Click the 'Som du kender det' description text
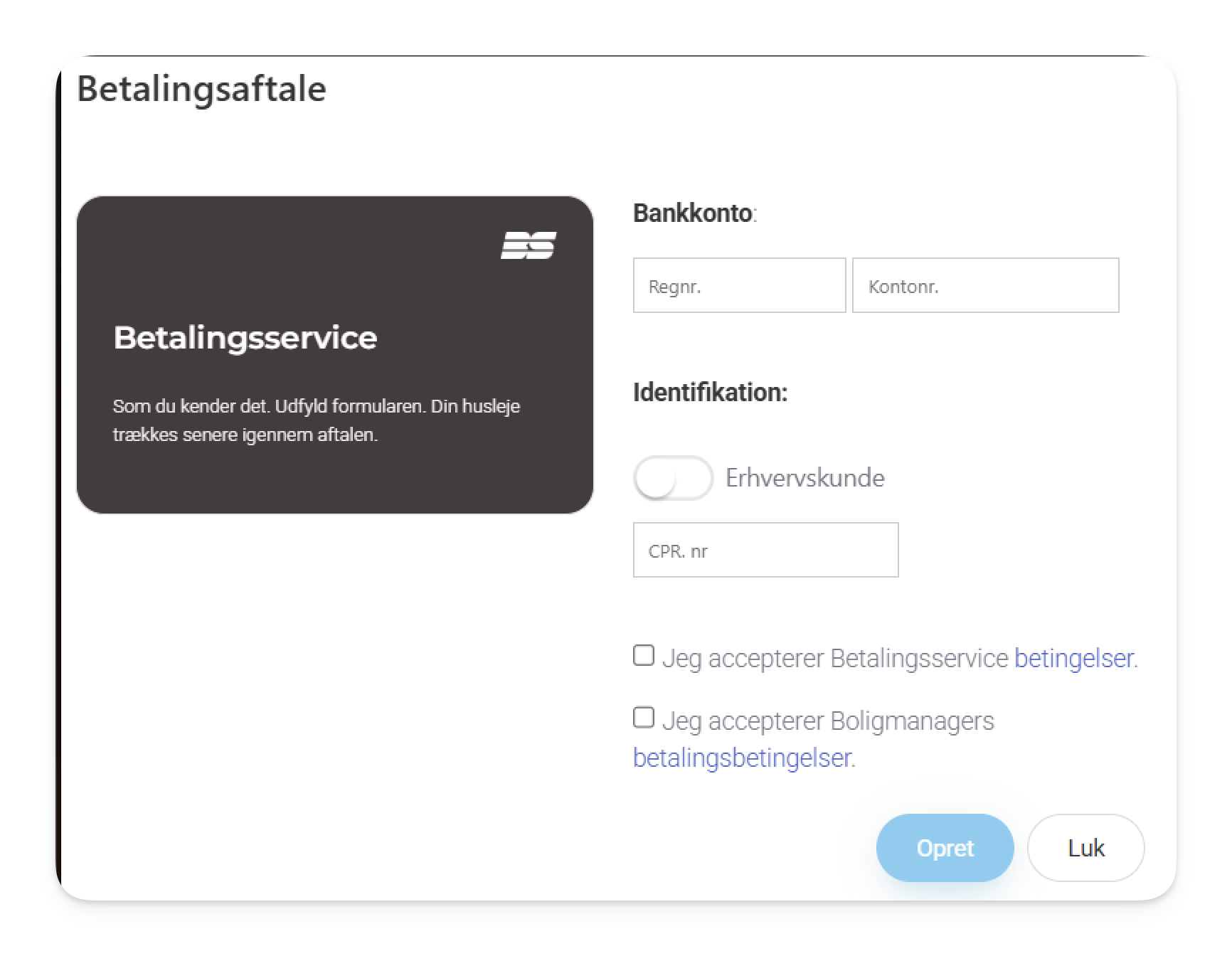1232x956 pixels. coord(317,420)
